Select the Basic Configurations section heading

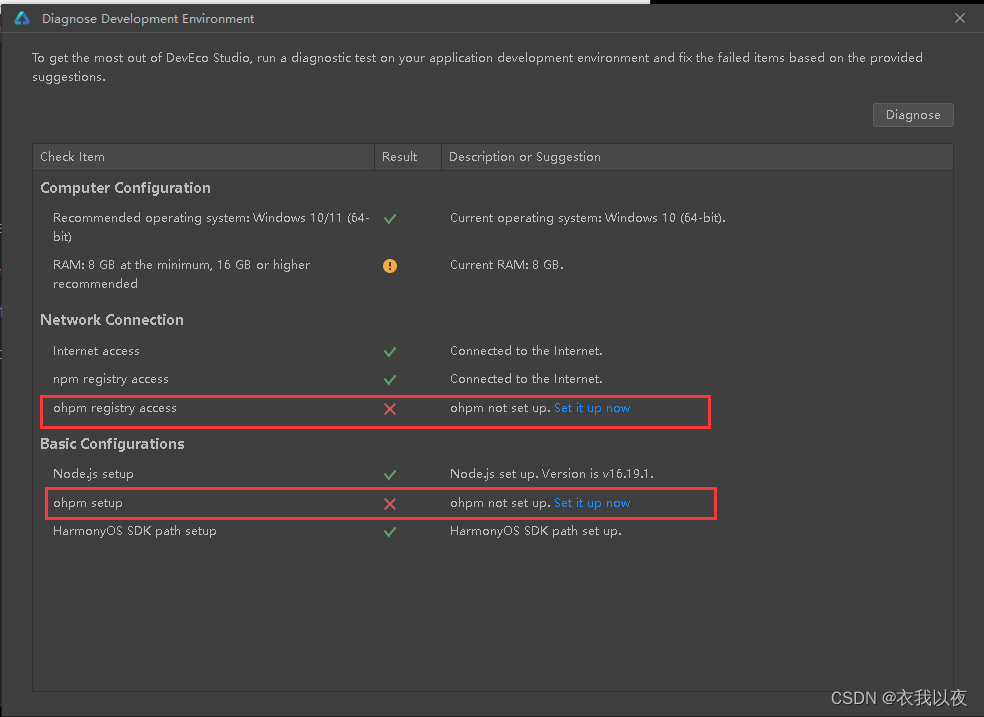point(112,443)
